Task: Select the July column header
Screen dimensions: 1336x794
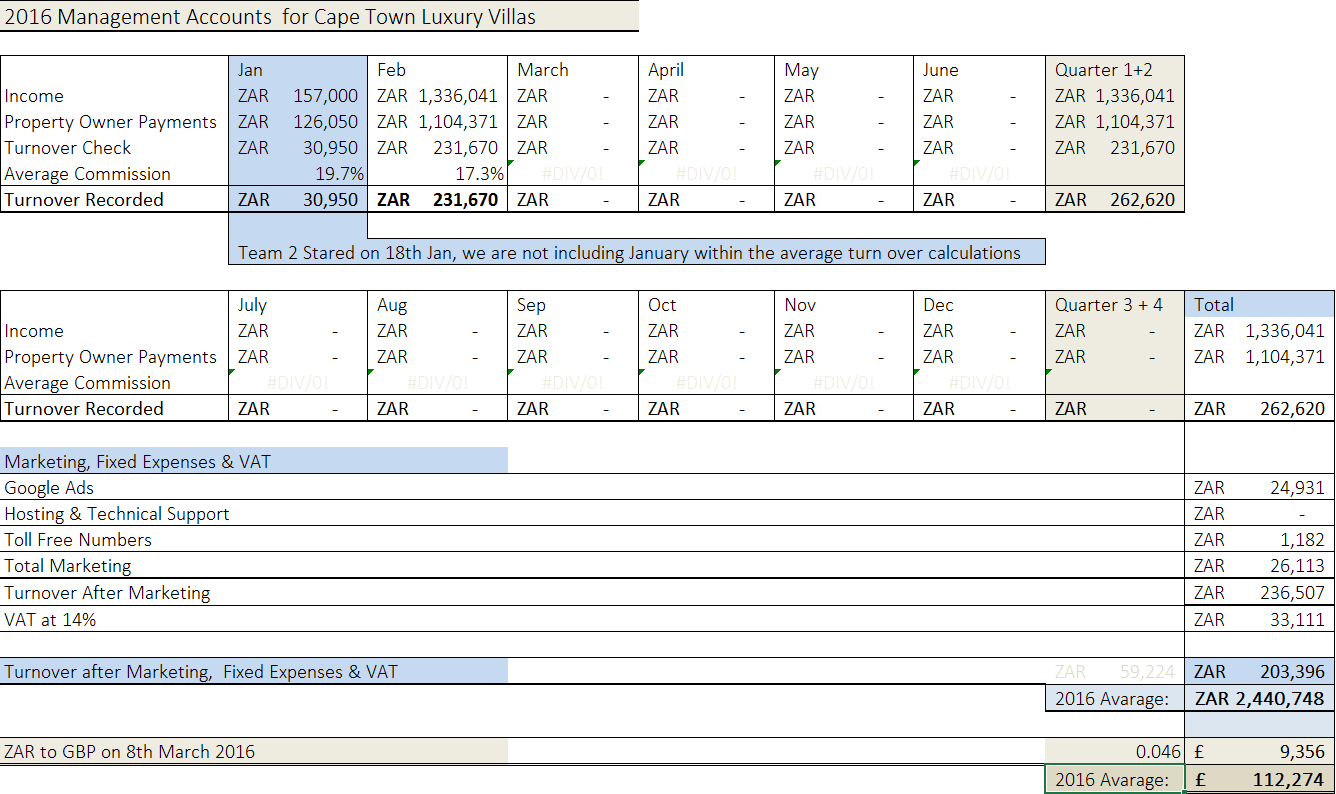Action: [298, 305]
